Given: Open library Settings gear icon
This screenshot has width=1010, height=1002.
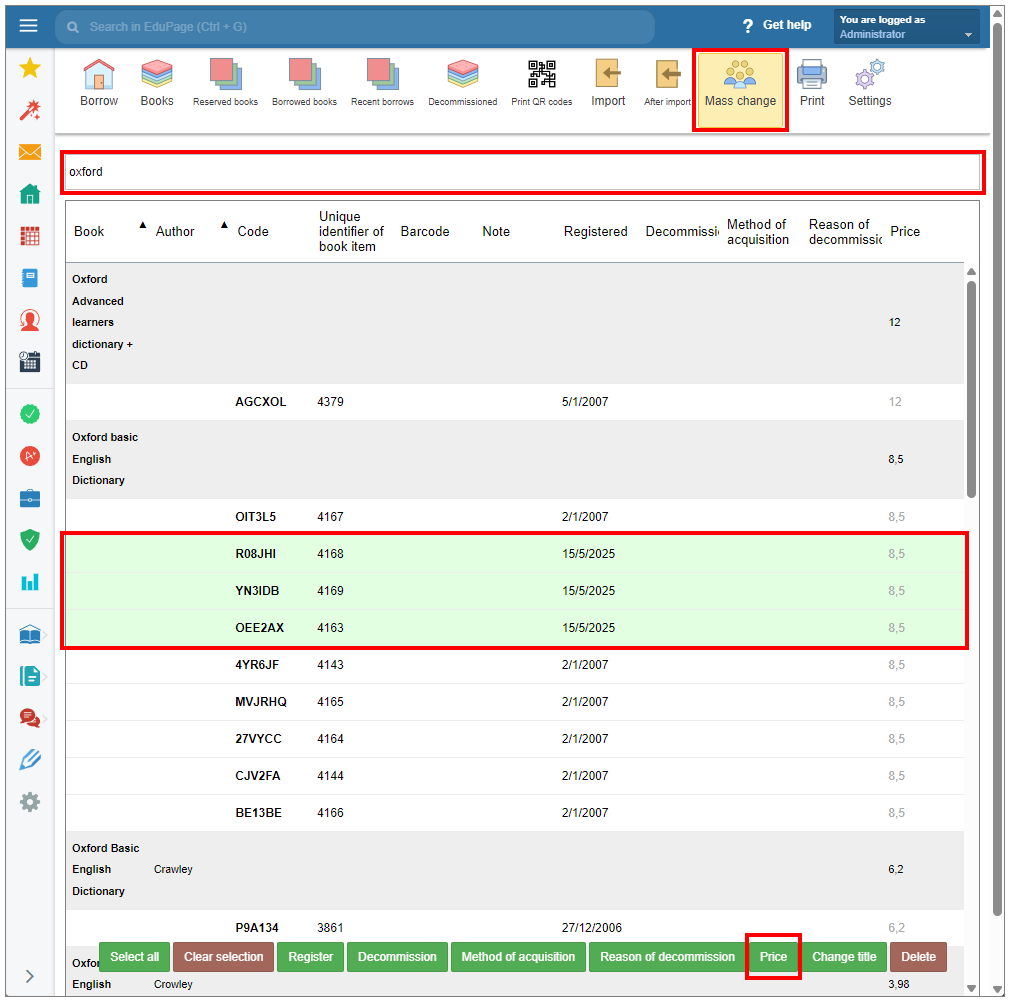Looking at the screenshot, I should [x=869, y=83].
